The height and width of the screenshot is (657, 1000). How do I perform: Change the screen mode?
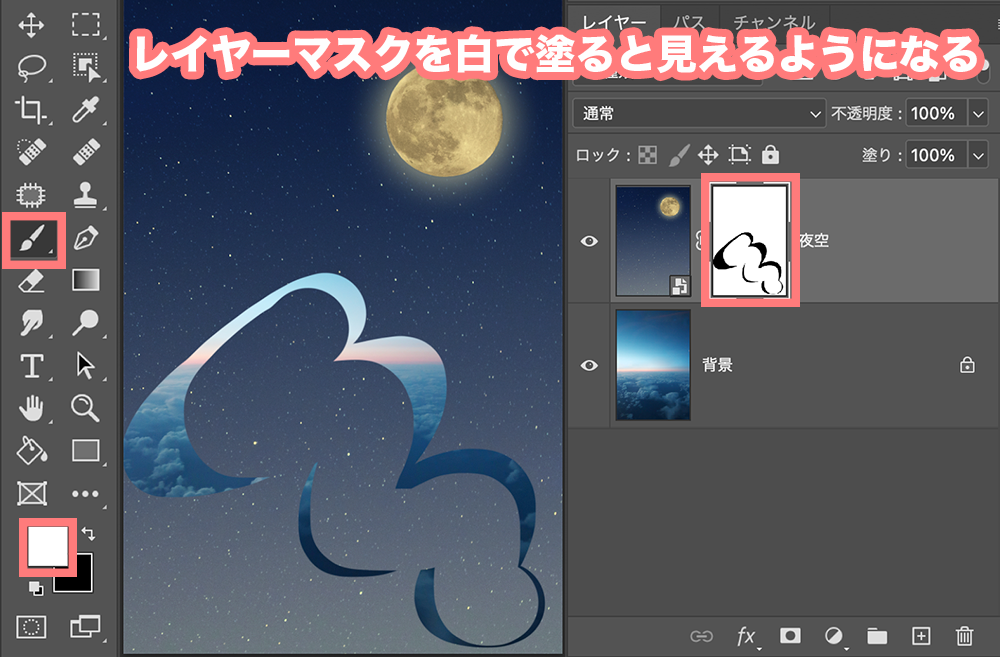pyautogui.click(x=85, y=627)
